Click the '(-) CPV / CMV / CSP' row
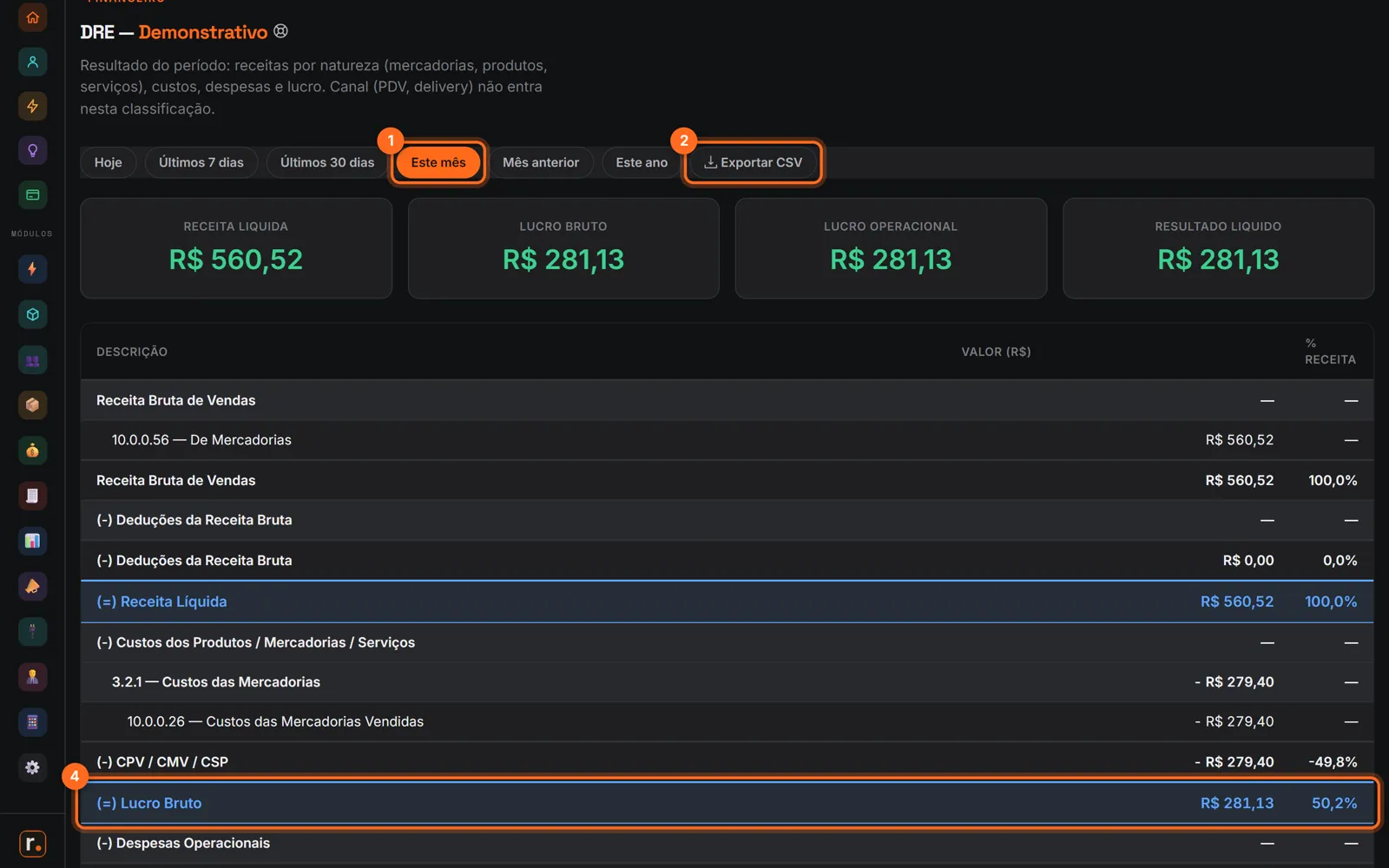 point(727,761)
